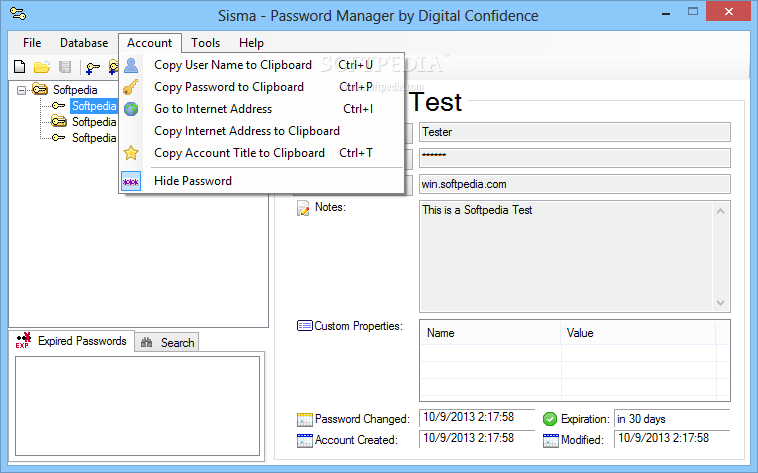Click the Add account key toolbar icon
Screen dimensions: 758x473
(x=92, y=68)
